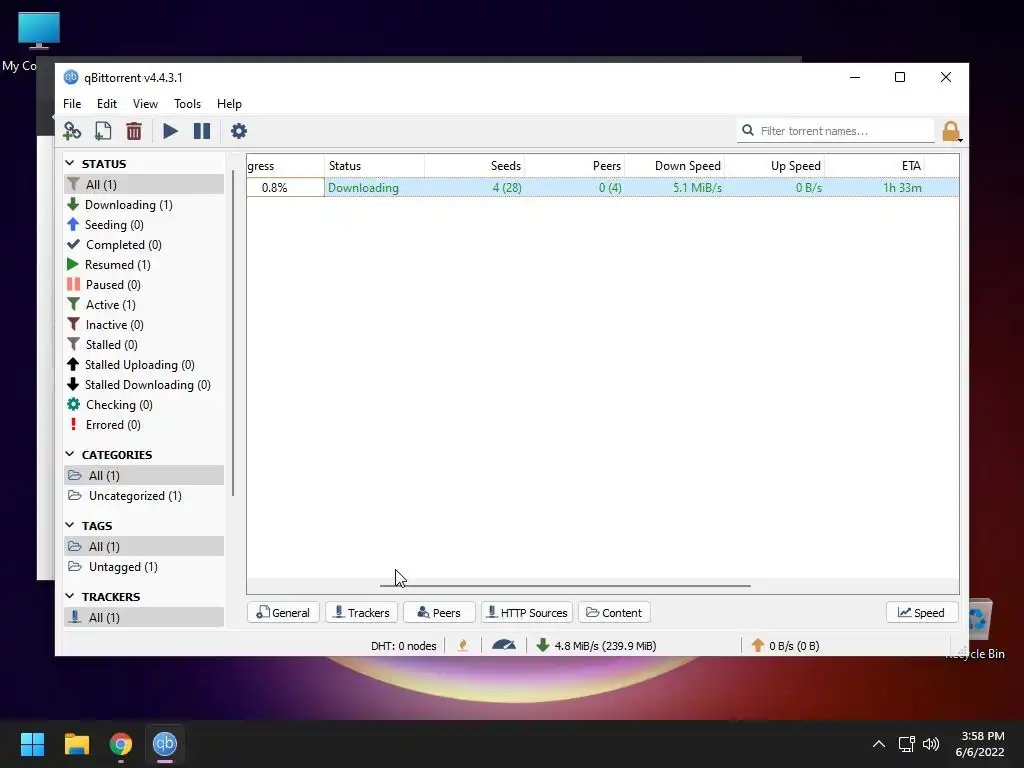
Task: Click the Add torrent link icon
Action: (x=72, y=131)
